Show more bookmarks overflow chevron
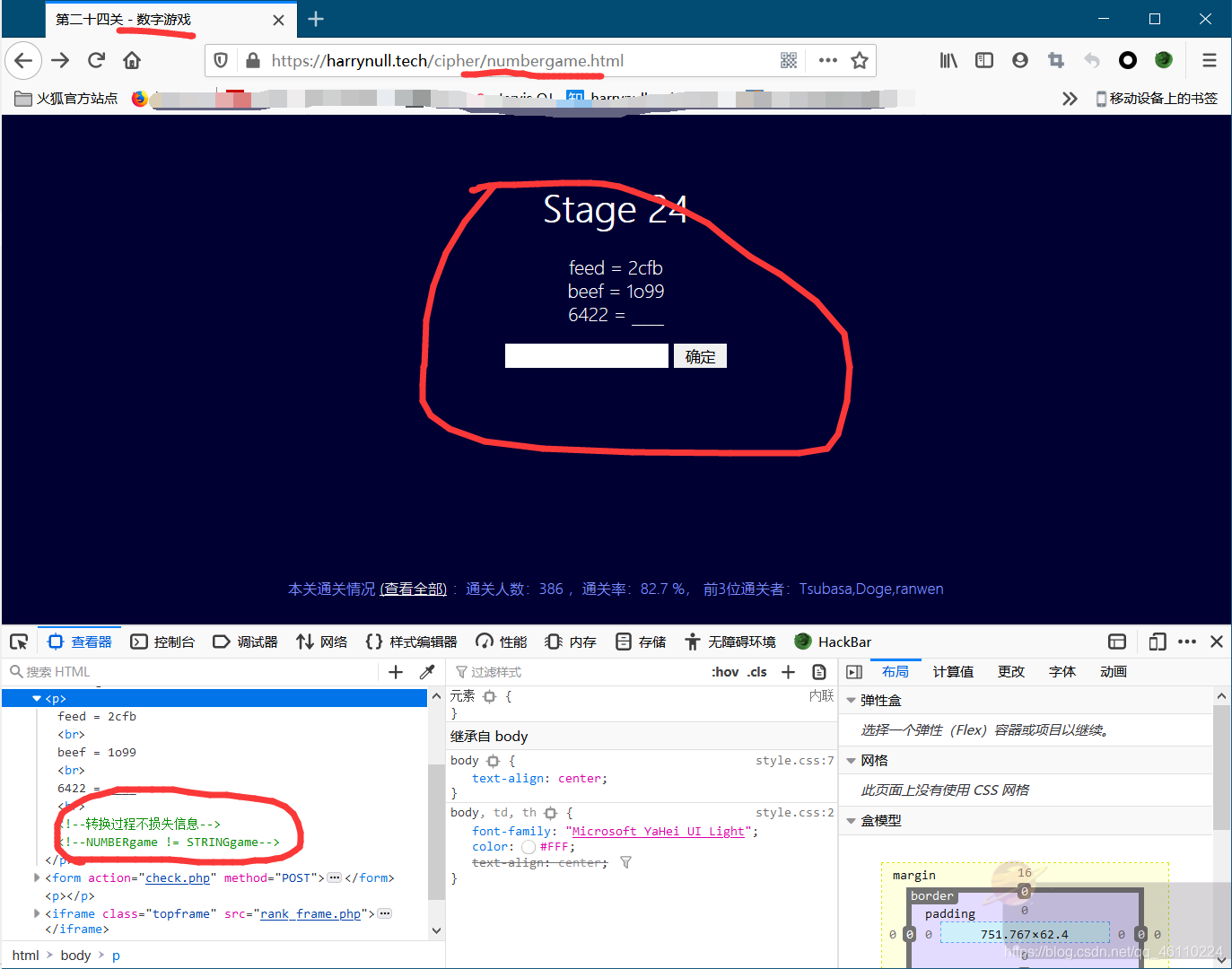The image size is (1232, 969). point(1070,99)
